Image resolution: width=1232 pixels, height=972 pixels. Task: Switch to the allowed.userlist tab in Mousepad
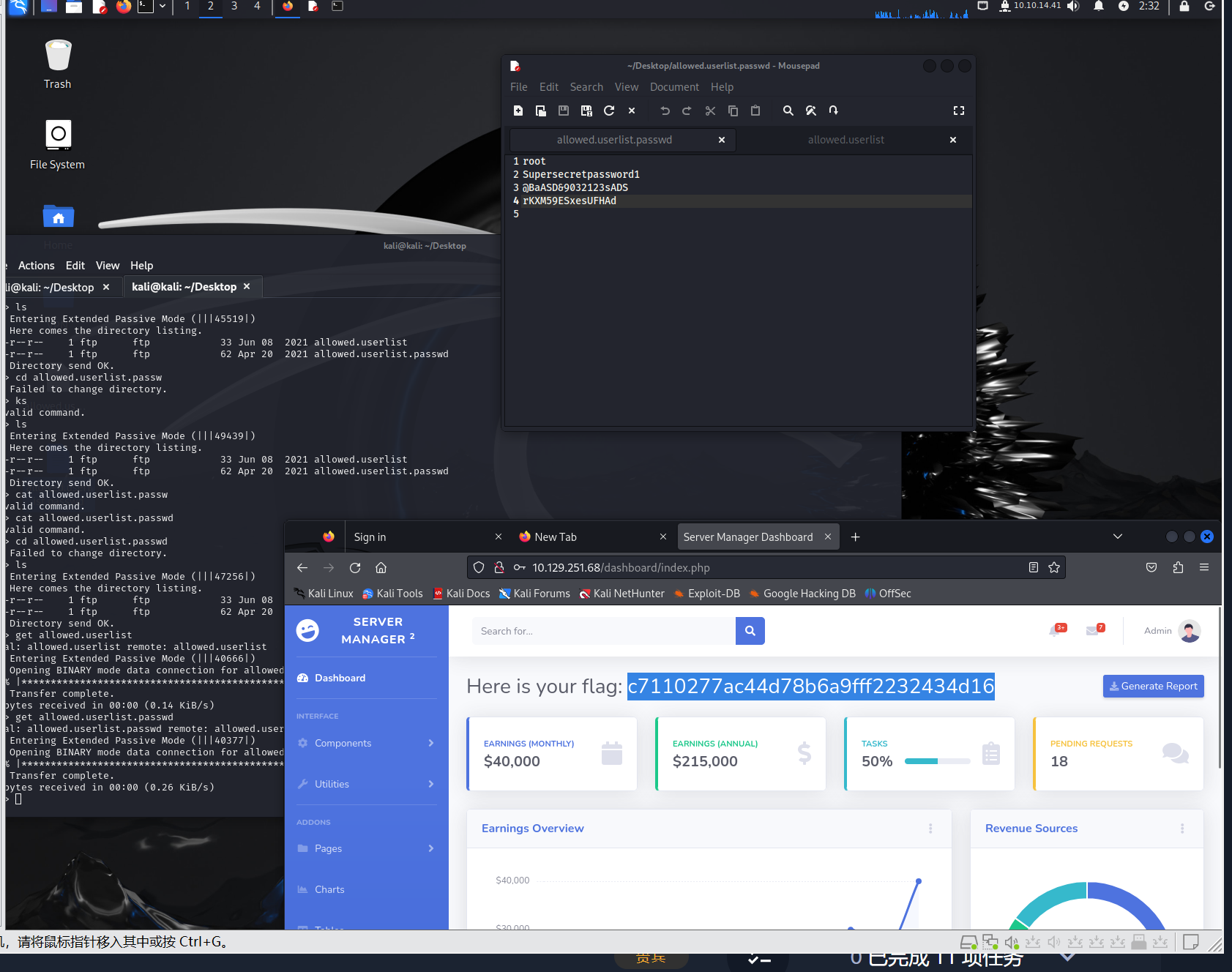click(x=846, y=140)
